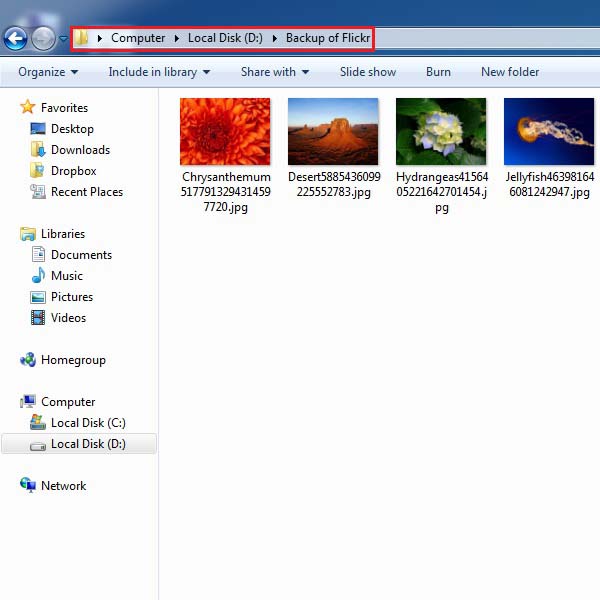Click the Hydrangeas4156405221642701454.jpg file name
The height and width of the screenshot is (600, 600).
pos(442,192)
